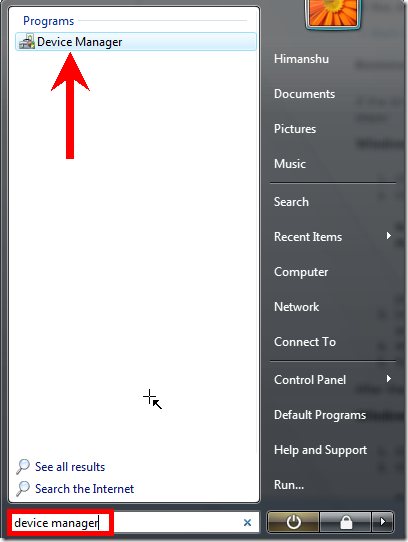Screen dimensions: 408x542
Task: Expand Control Panel submenu arrow
Action: (x=389, y=379)
